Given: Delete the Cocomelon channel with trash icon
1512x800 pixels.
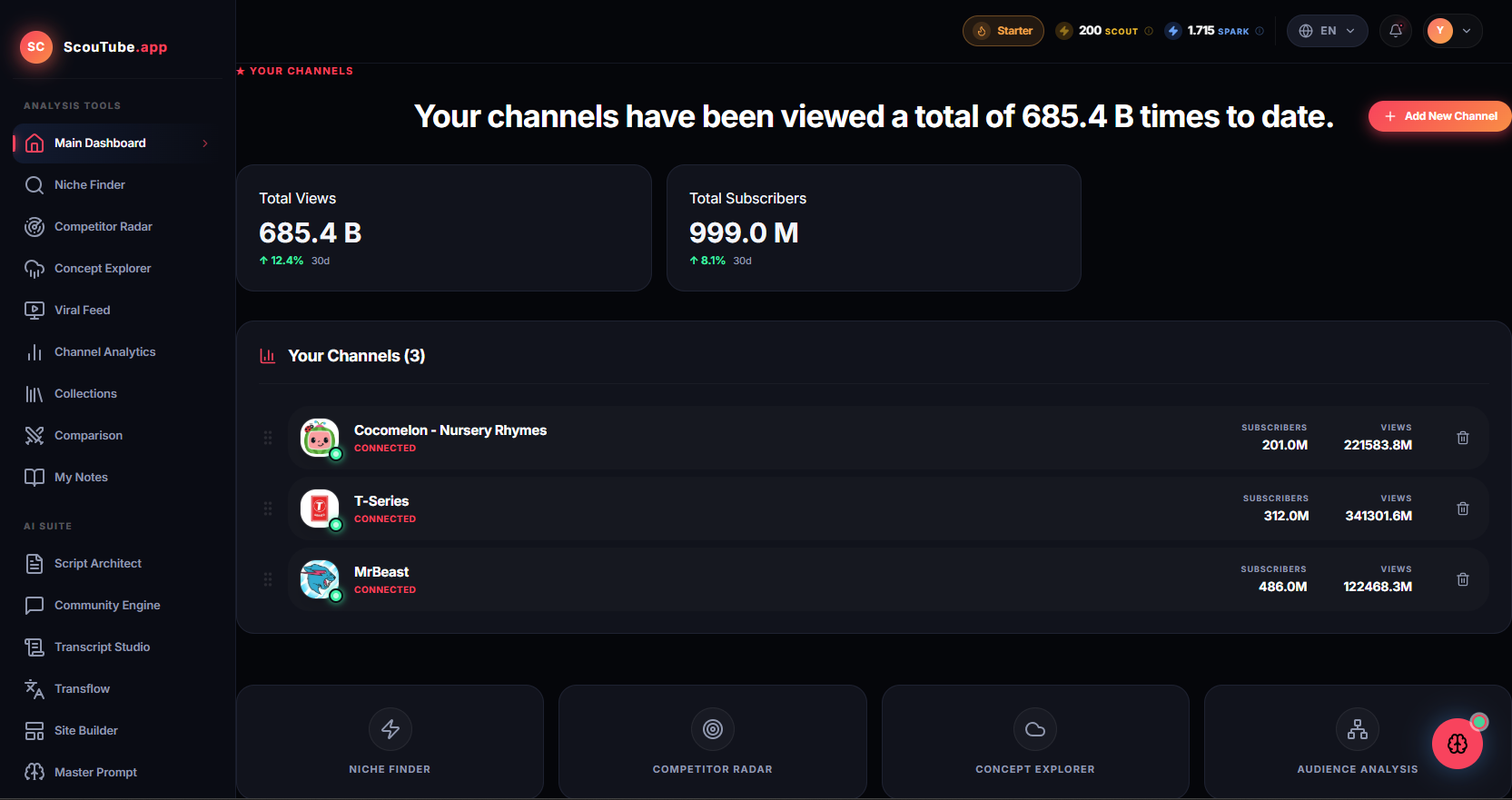Looking at the screenshot, I should (x=1463, y=438).
